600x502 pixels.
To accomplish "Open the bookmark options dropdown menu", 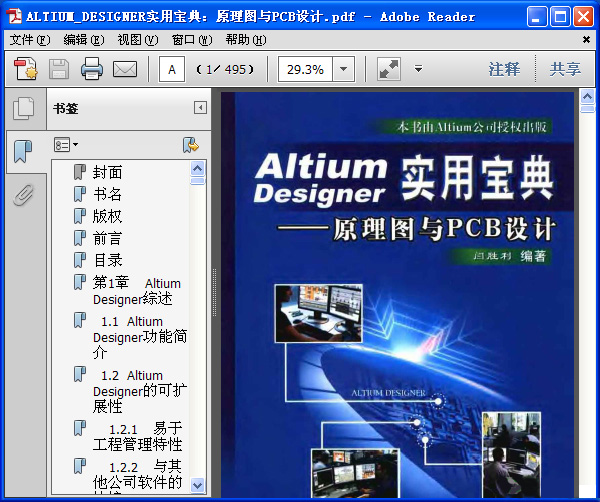I will tap(66, 145).
